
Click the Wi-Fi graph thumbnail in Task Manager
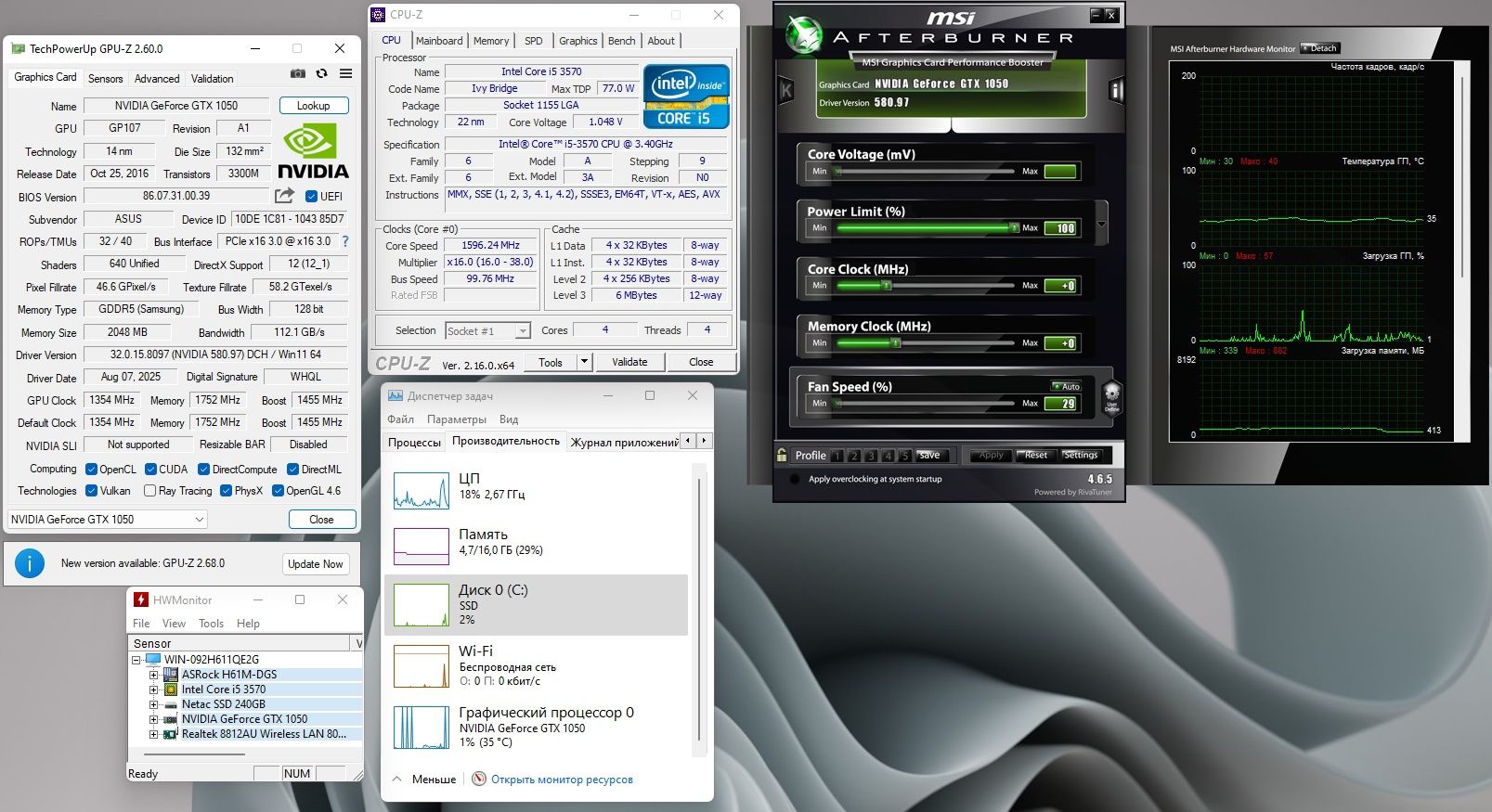click(422, 666)
